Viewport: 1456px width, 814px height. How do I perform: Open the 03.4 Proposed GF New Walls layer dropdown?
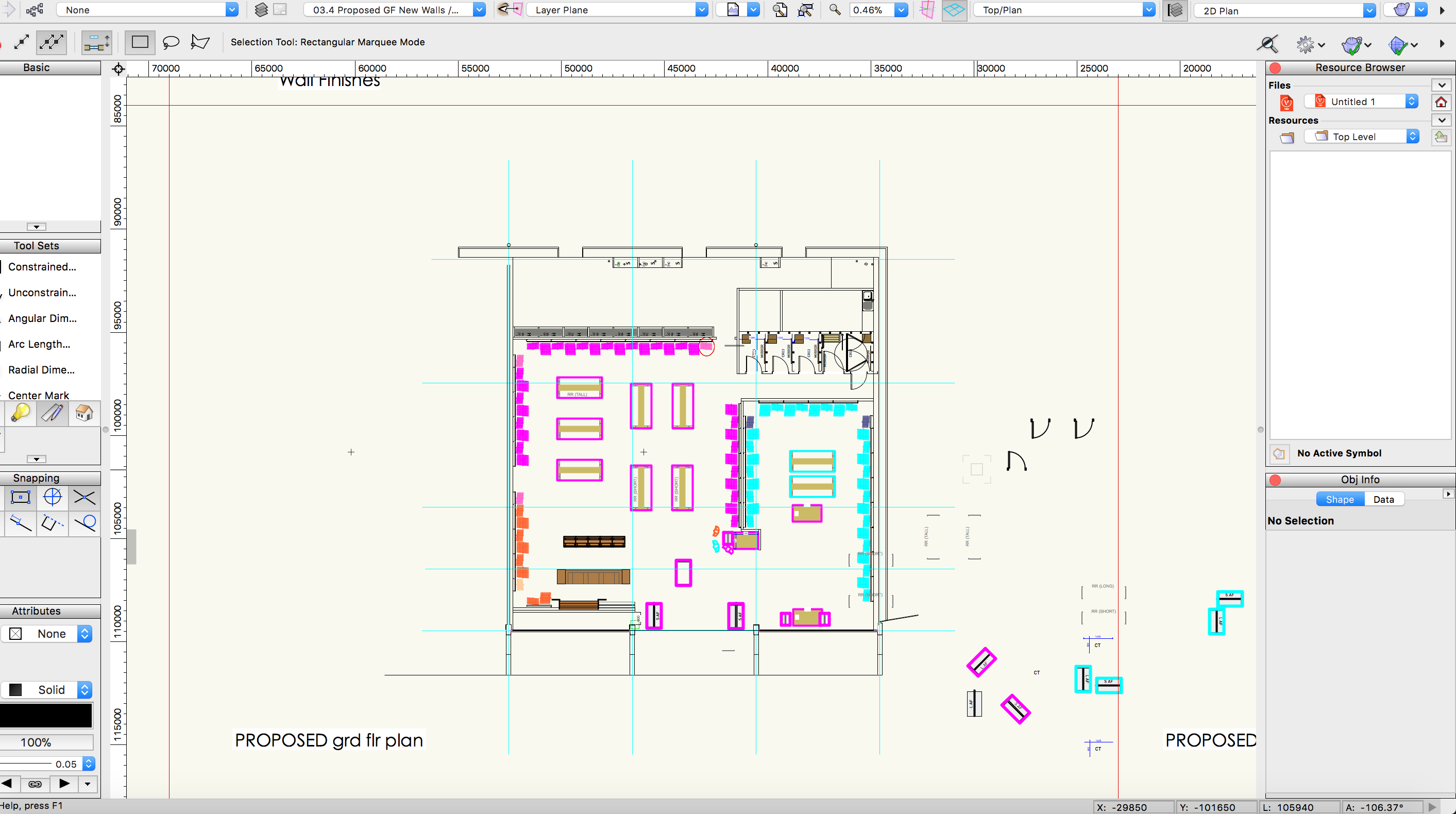click(479, 9)
